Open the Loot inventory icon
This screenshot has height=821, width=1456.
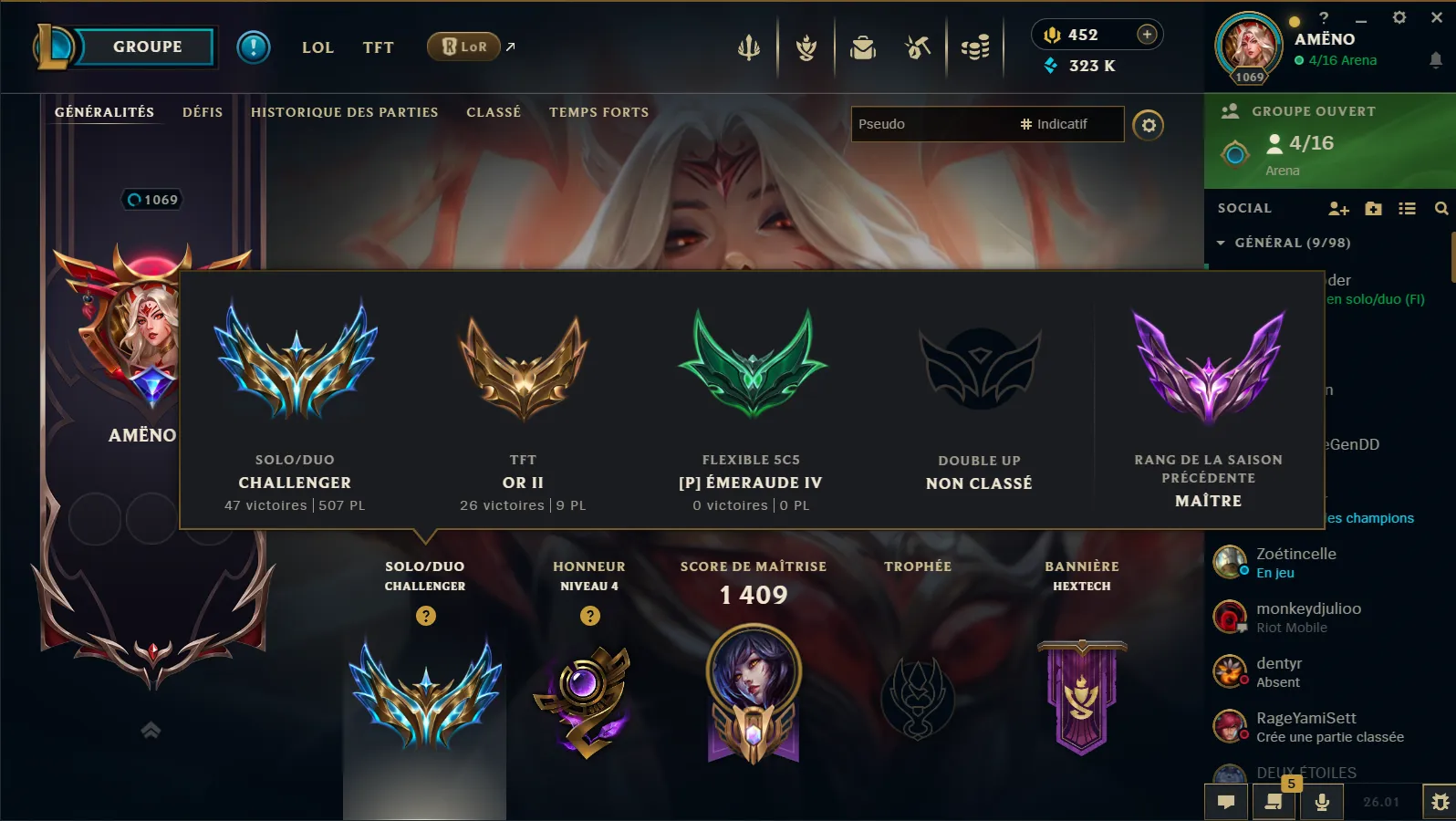click(919, 47)
